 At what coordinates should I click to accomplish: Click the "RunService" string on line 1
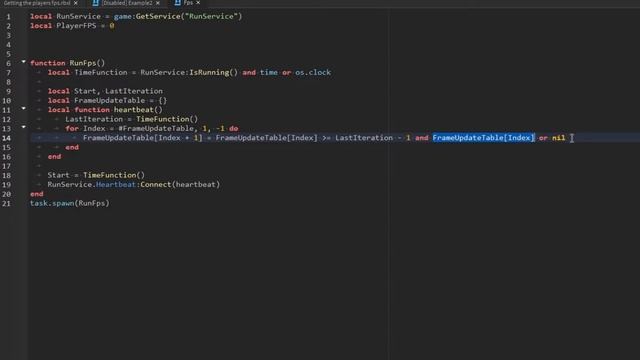point(211,16)
